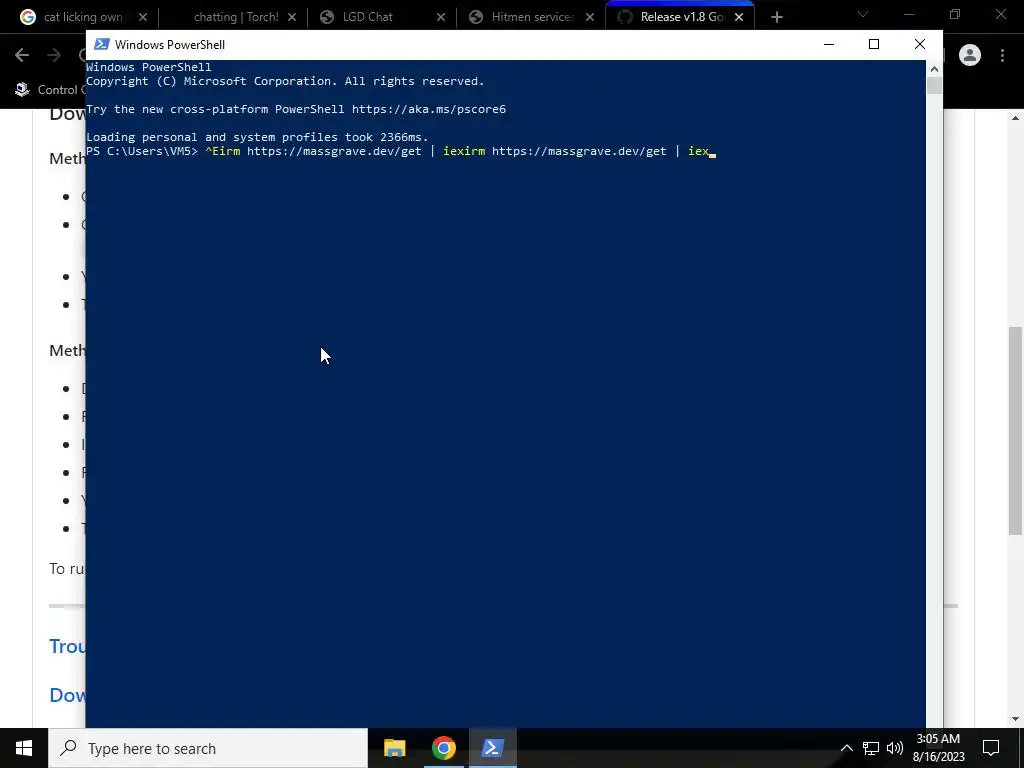Click 'https://aka.ms/pscore6' text in PowerShell
The image size is (1024, 768).
[428, 109]
